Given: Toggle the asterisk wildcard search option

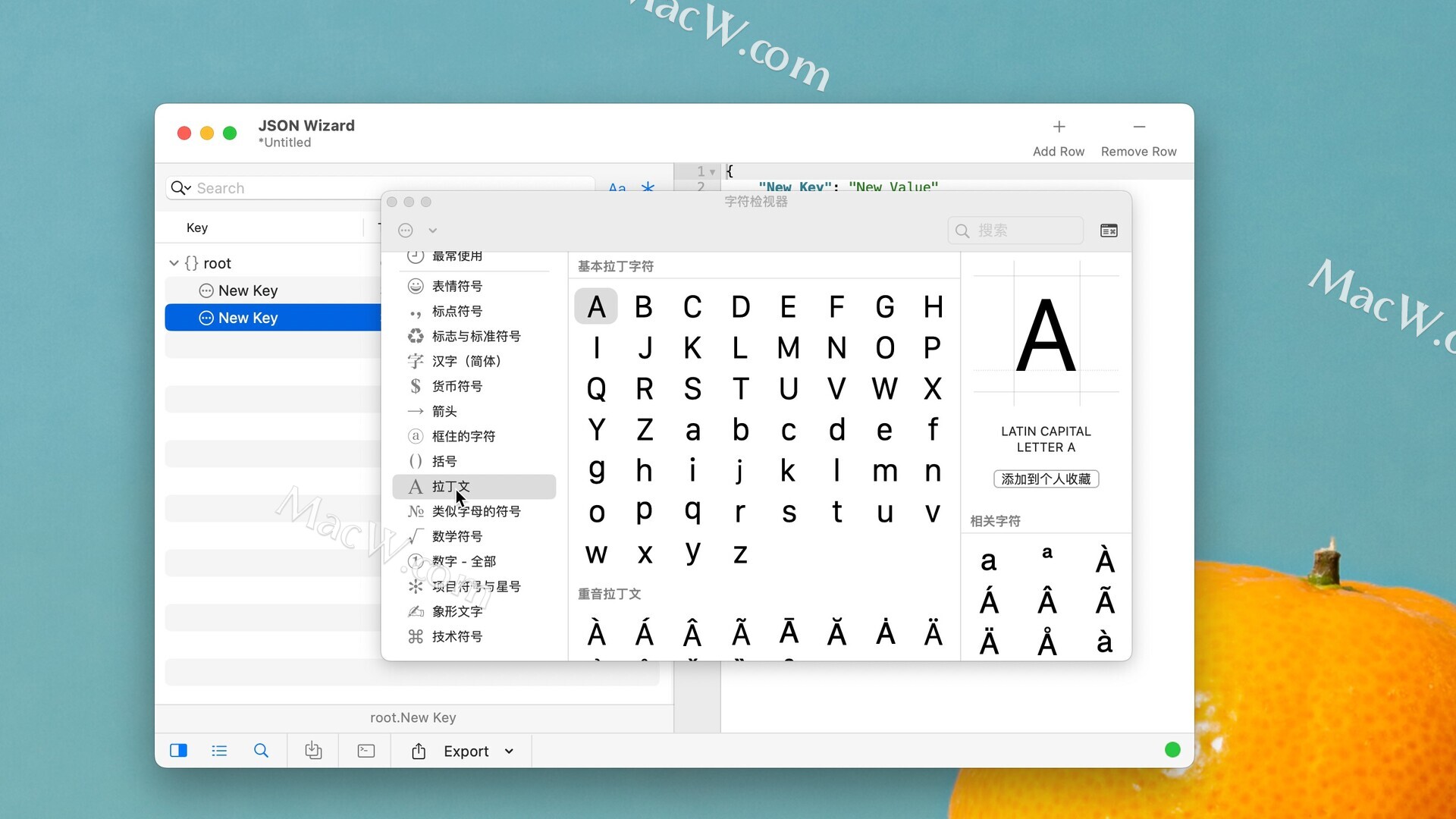Looking at the screenshot, I should coord(648,187).
